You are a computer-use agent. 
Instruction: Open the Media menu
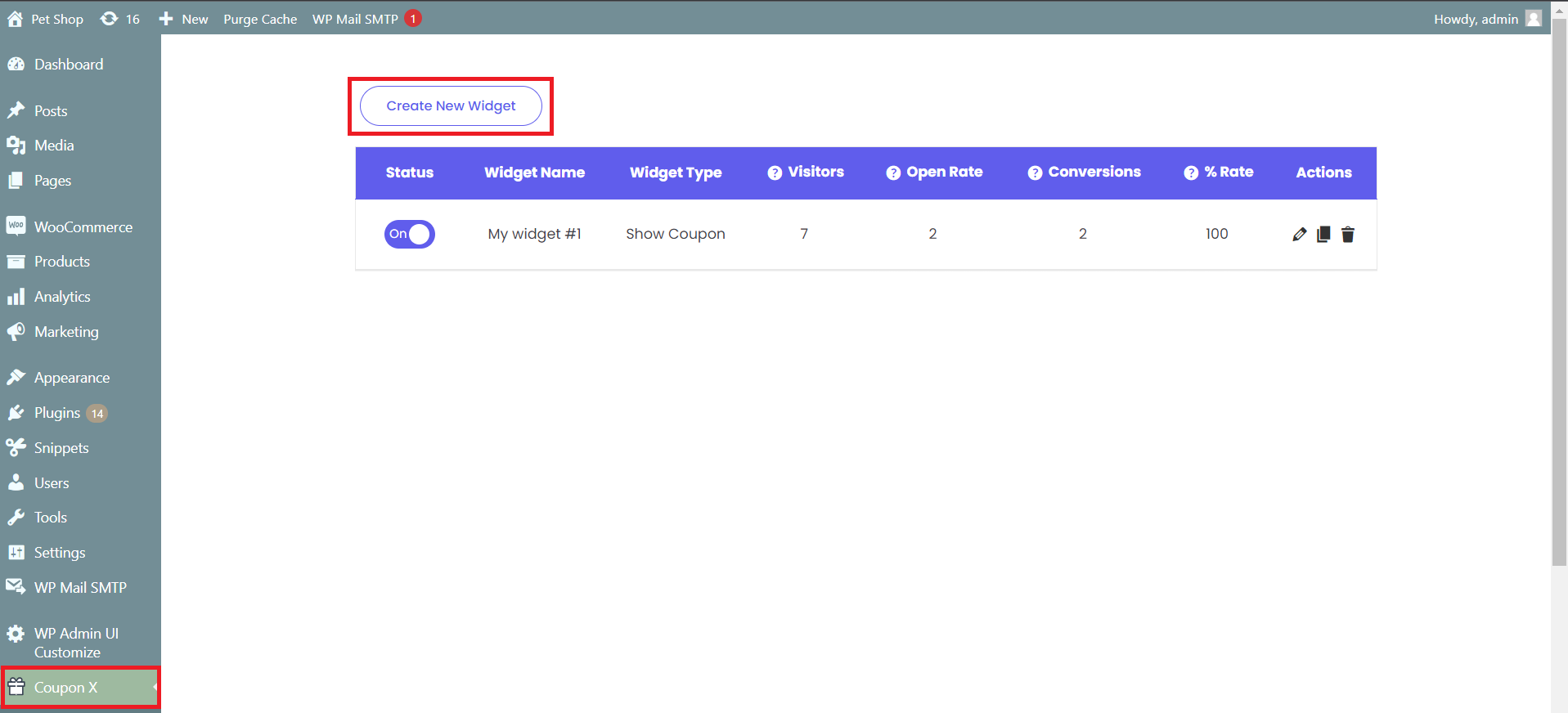(x=80, y=146)
